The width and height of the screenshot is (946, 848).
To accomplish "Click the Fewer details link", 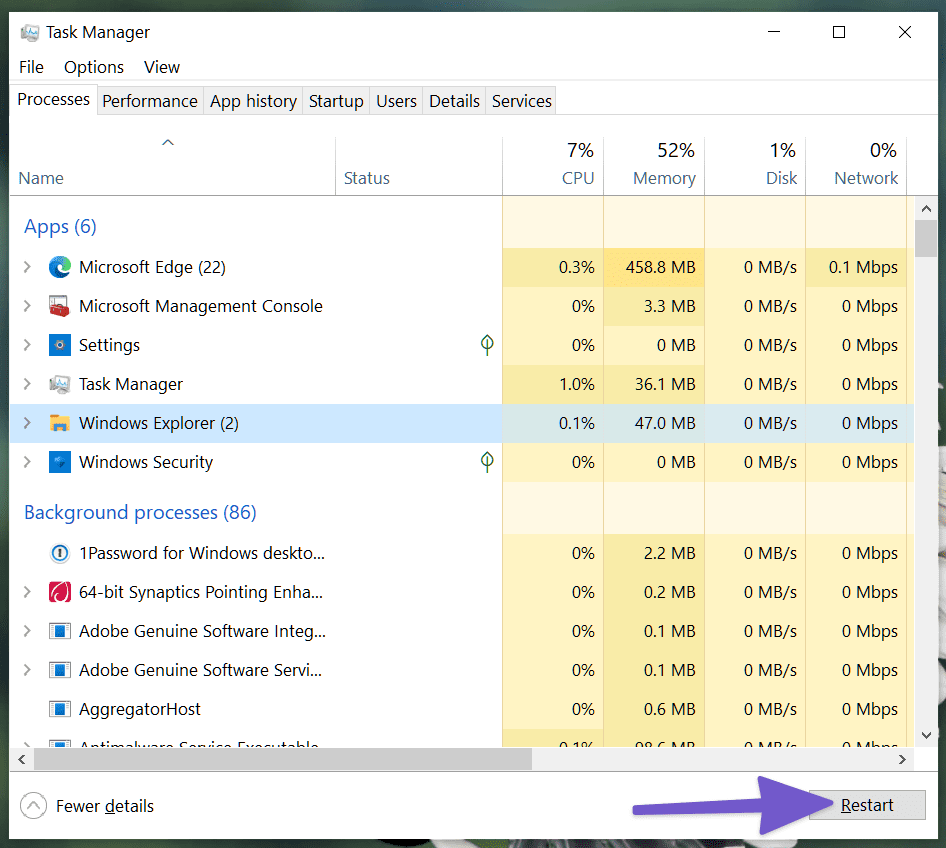I will 105,806.
